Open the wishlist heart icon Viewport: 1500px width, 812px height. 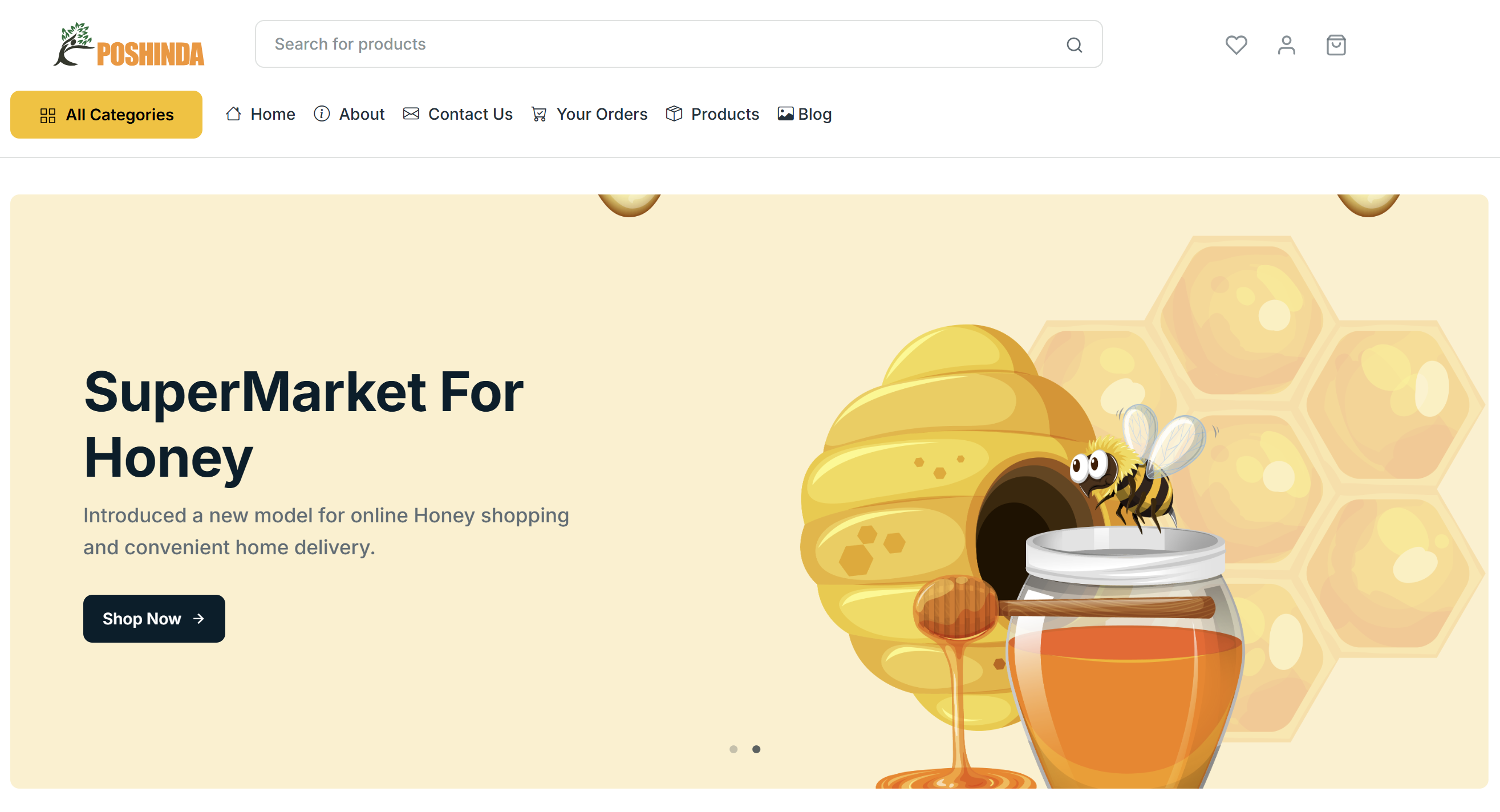point(1235,45)
